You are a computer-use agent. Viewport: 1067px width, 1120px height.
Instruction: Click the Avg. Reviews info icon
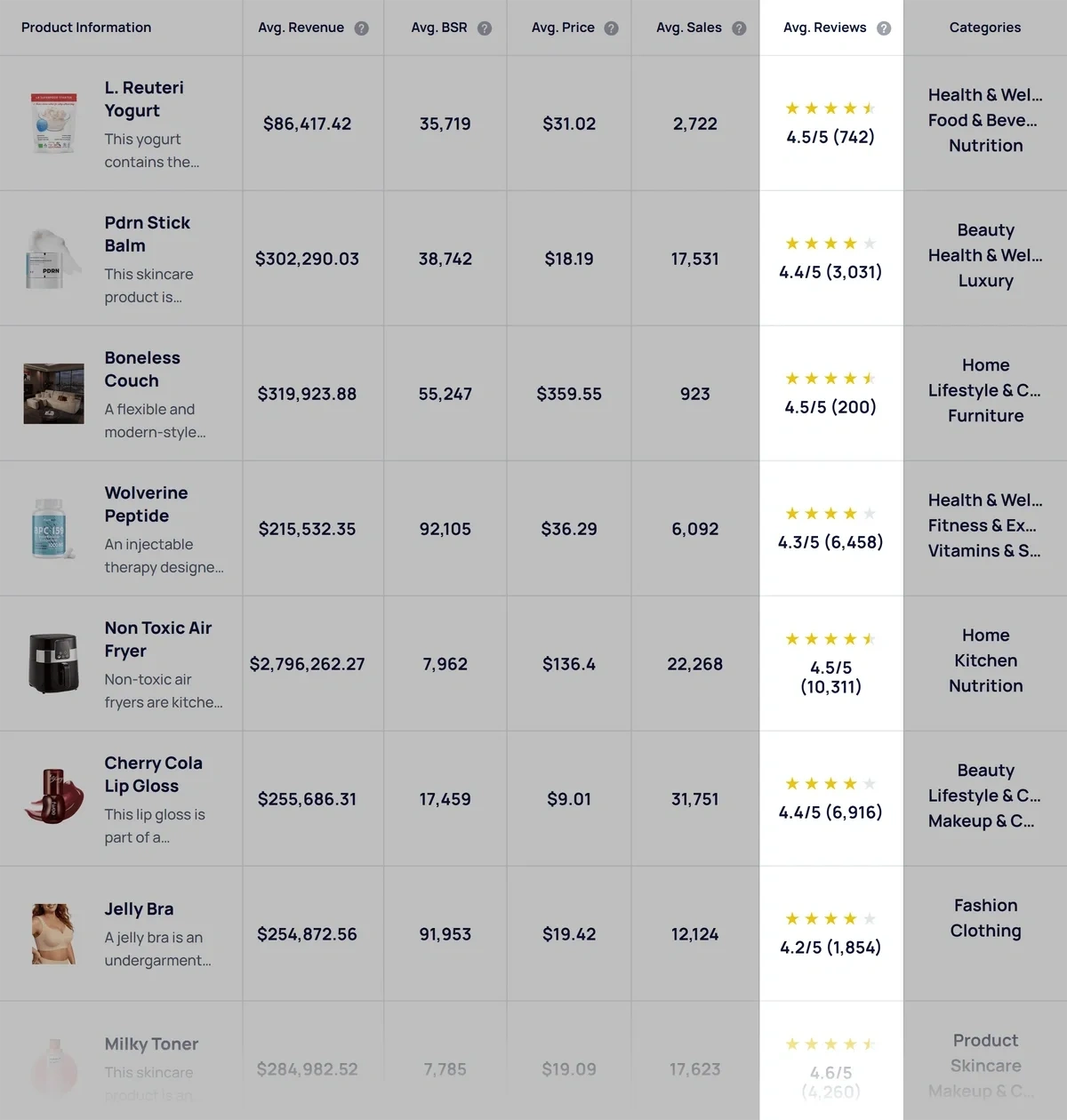point(884,28)
